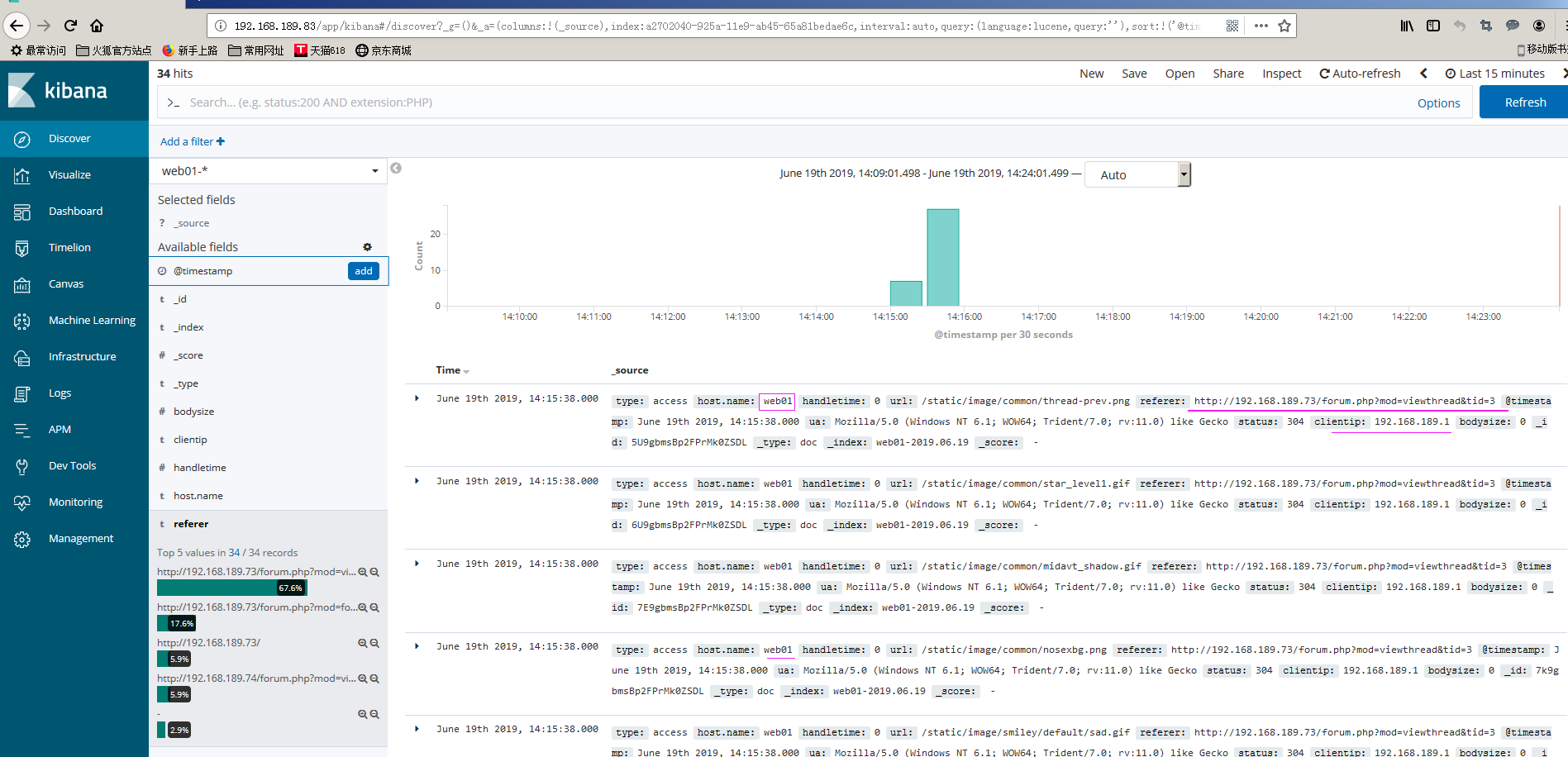Filter for the top referer value
The width and height of the screenshot is (1568, 757).
coord(362,572)
